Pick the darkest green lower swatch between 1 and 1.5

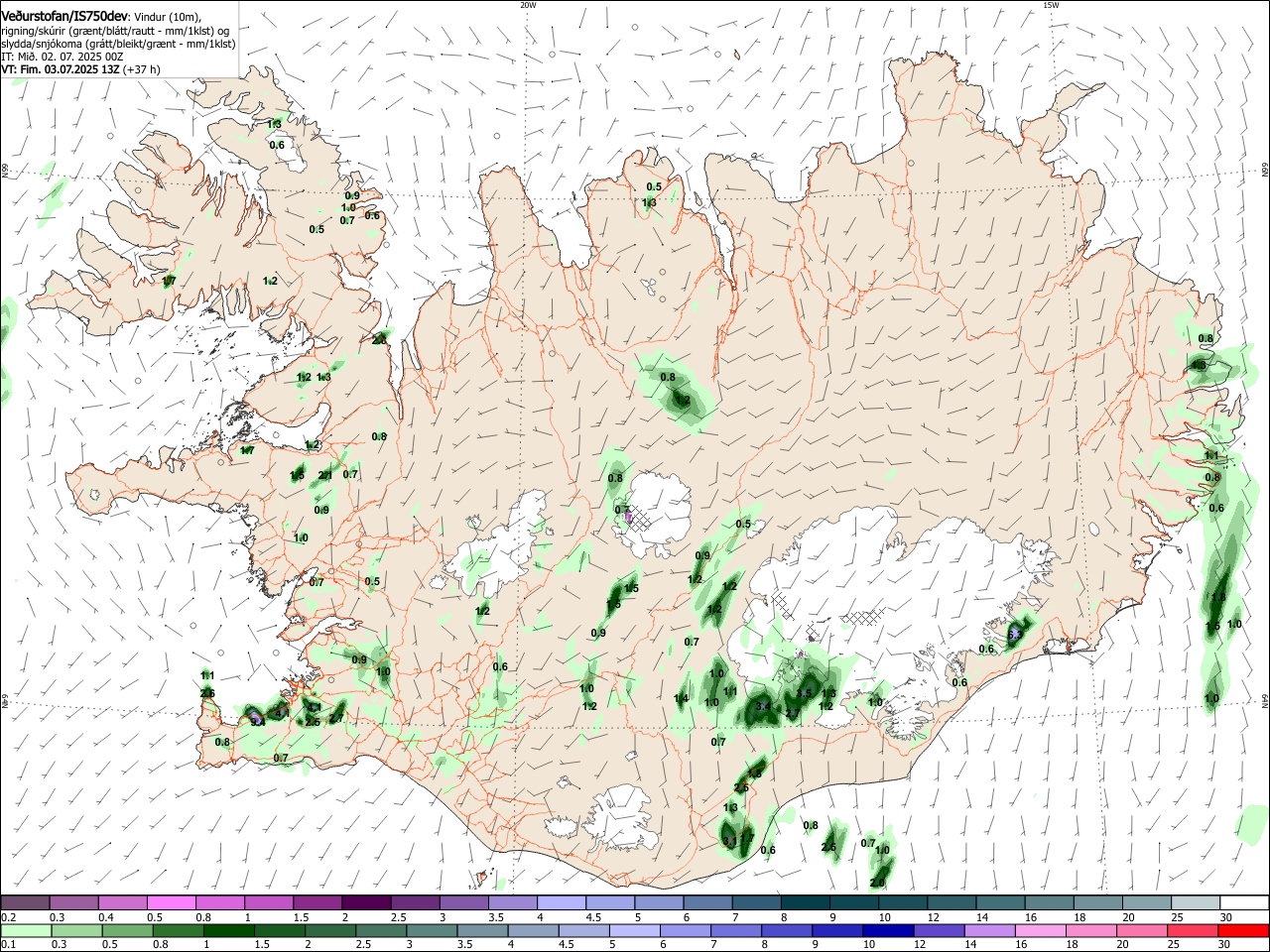tap(228, 930)
